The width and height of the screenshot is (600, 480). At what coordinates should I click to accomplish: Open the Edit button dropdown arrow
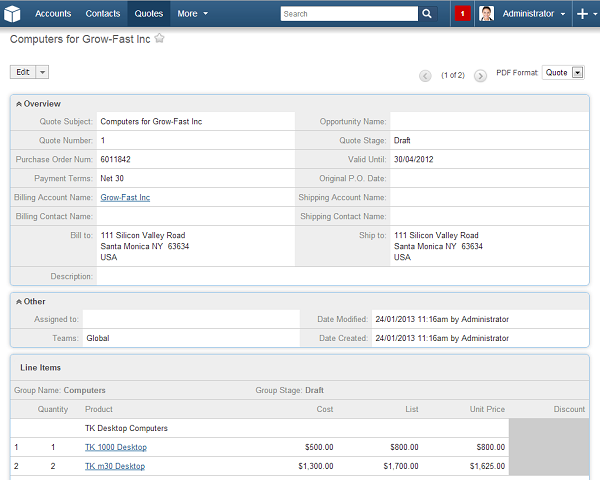[42, 72]
